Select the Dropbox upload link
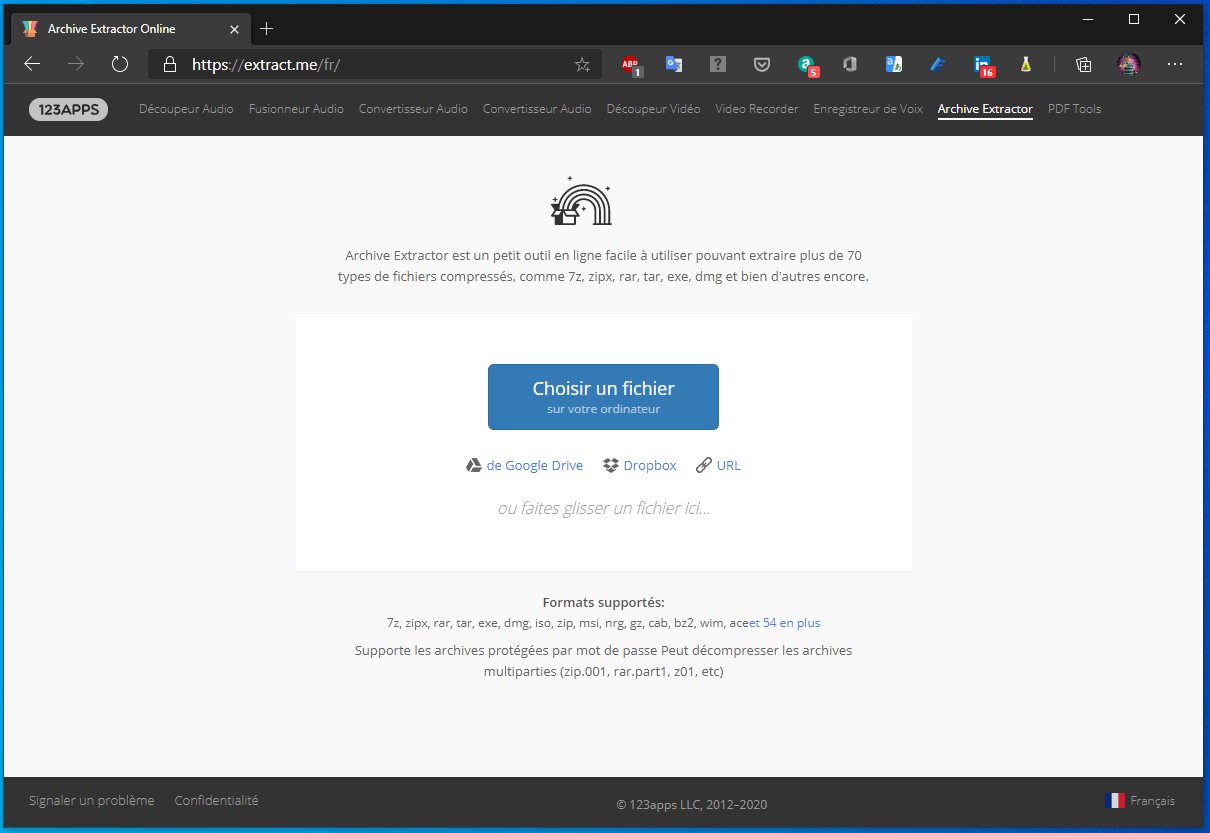The width and height of the screenshot is (1210, 833). coord(650,465)
